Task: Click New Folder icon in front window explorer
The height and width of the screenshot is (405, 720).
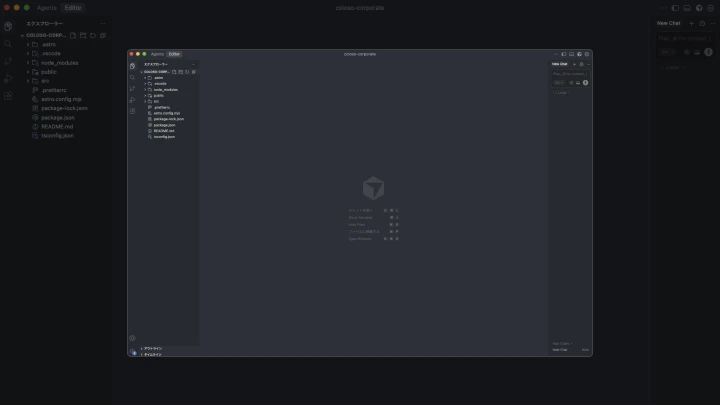Action: pyautogui.click(x=180, y=72)
